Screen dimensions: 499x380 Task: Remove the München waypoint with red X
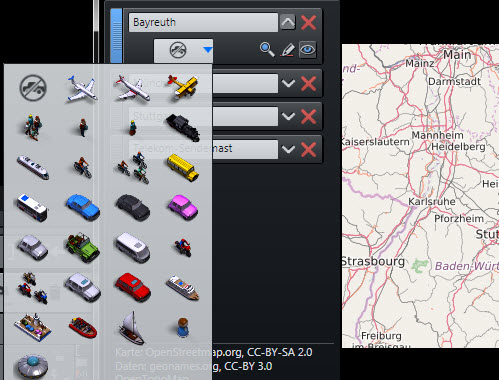click(309, 83)
